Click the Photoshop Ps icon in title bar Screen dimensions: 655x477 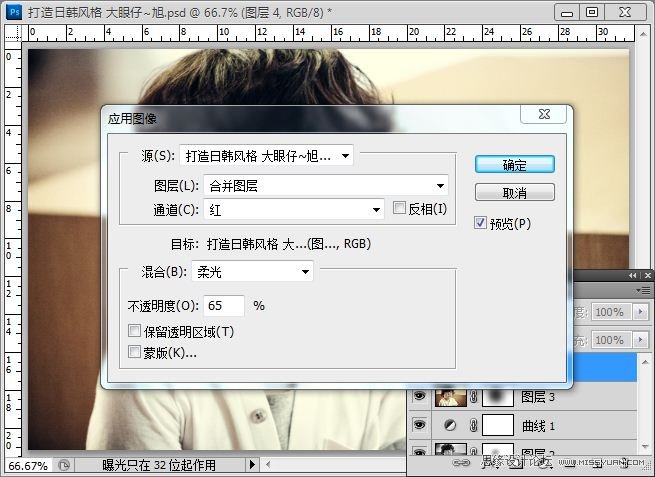14,12
